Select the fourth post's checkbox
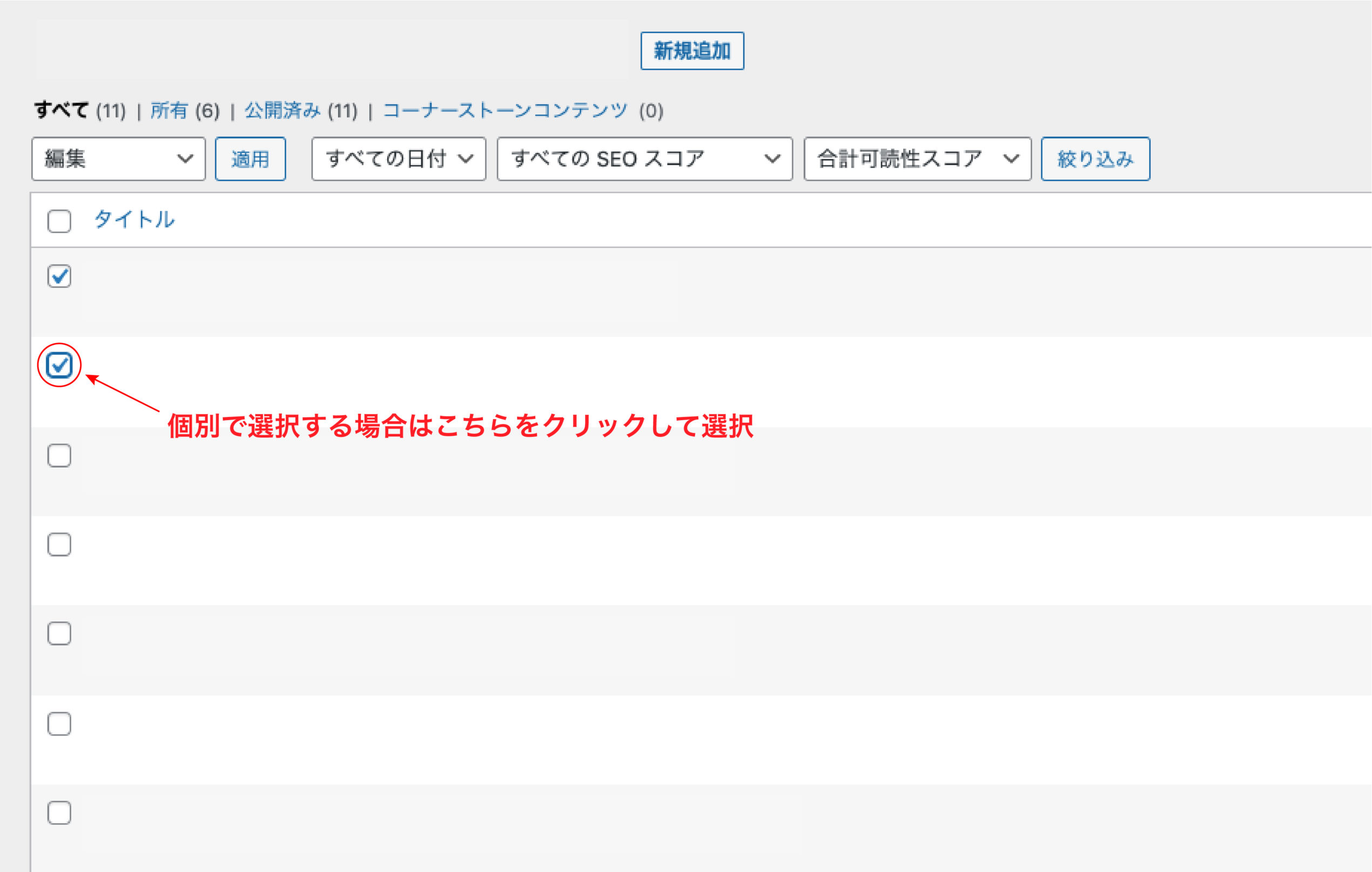The image size is (1372, 872). pyautogui.click(x=59, y=544)
